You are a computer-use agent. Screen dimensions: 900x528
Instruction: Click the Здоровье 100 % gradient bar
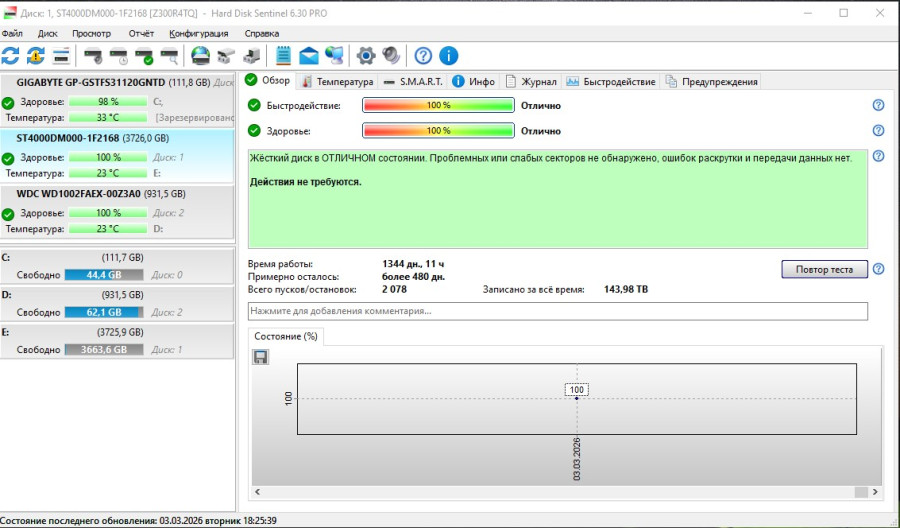click(x=438, y=130)
